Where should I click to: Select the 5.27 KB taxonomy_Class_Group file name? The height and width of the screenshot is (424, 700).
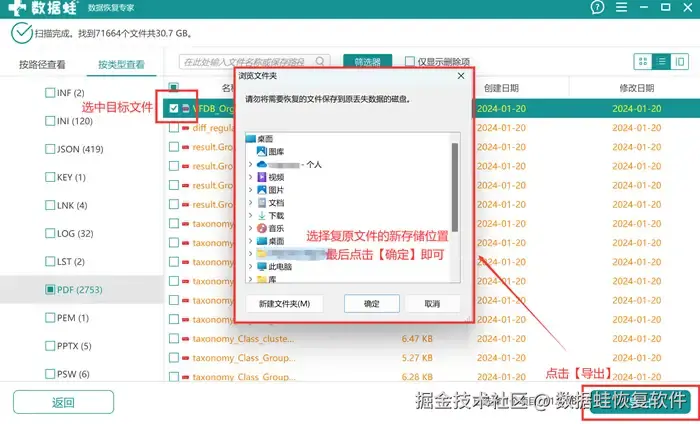click(244, 358)
